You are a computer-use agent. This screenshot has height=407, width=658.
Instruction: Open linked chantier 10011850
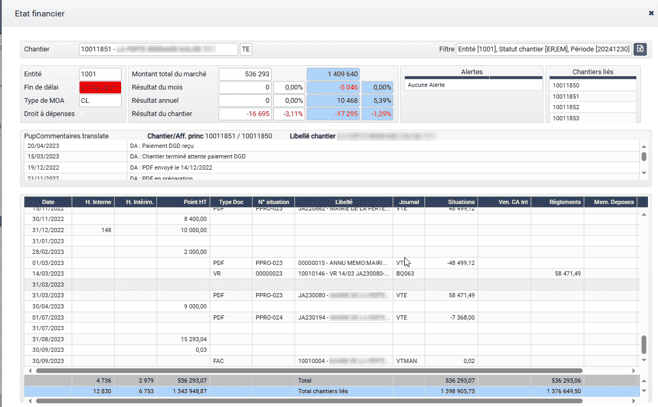pyautogui.click(x=566, y=86)
